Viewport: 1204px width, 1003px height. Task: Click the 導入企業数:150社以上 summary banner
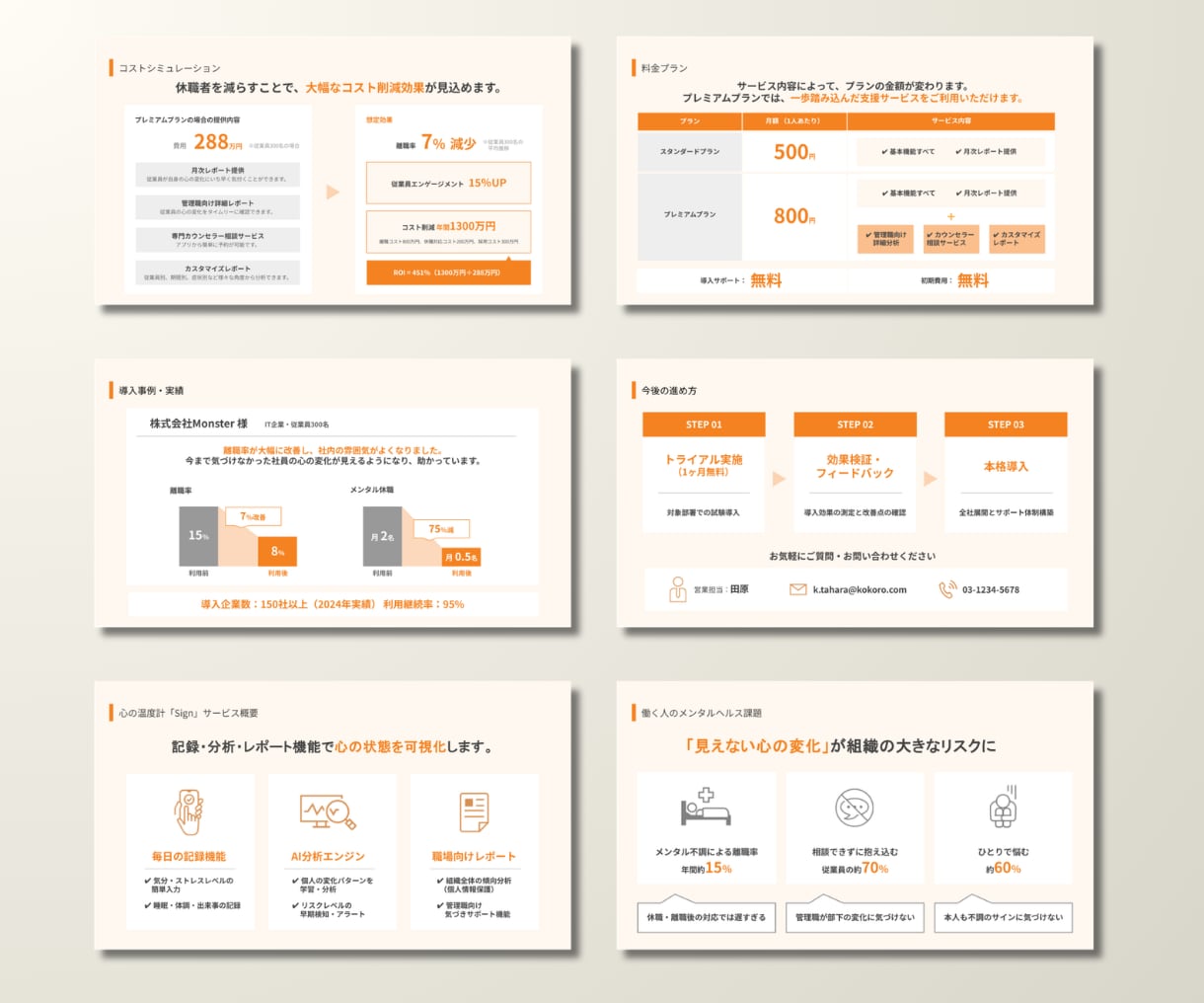[x=333, y=604]
